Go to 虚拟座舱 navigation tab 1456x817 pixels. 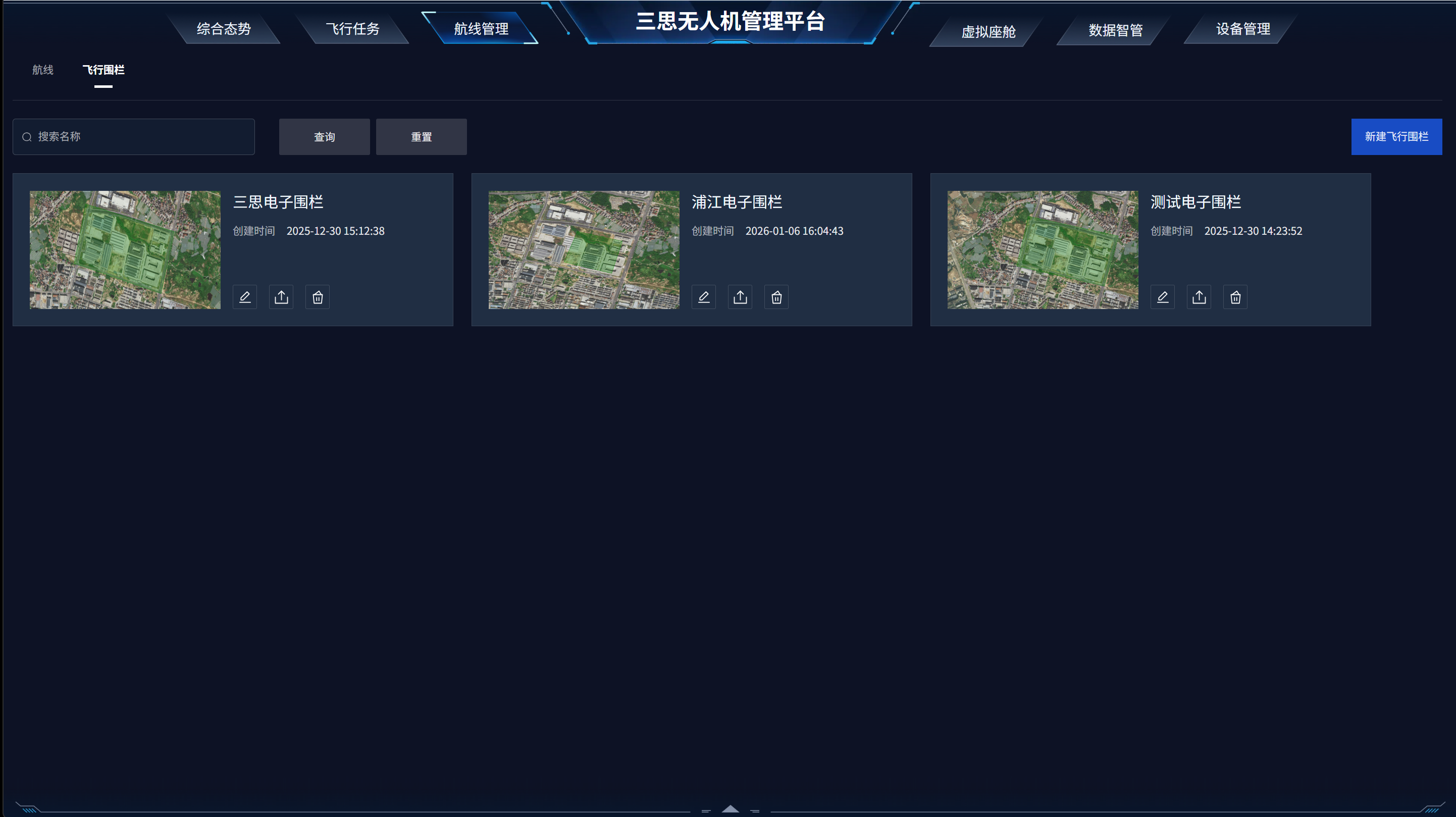[989, 32]
